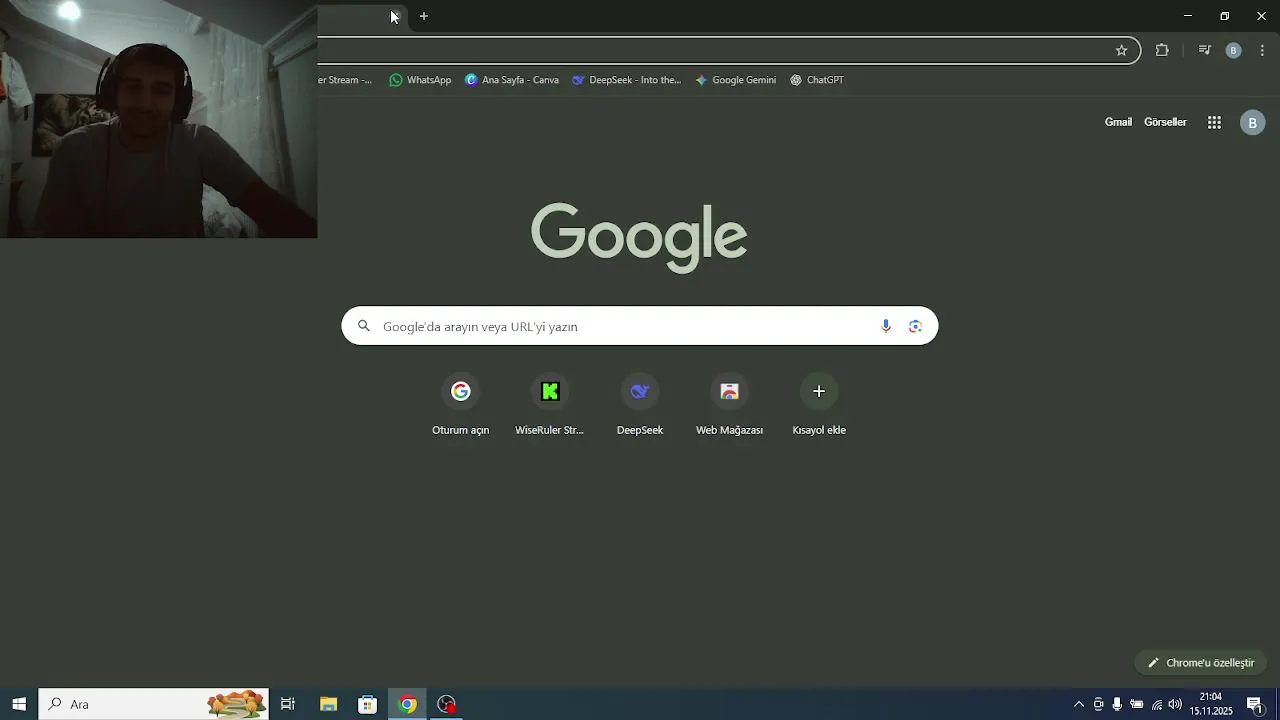Open File Explorer from taskbar
1280x720 pixels.
[x=328, y=704]
